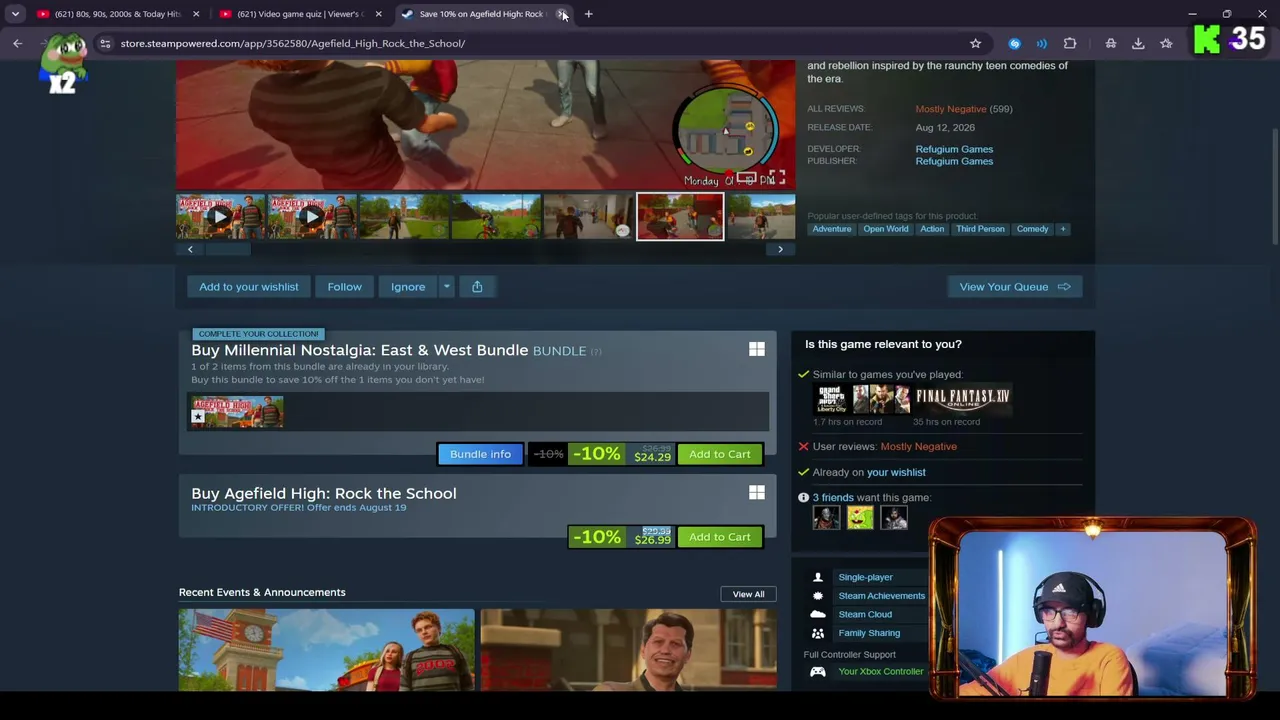Open the Steam Achievements feature link
Viewport: 1280px width, 720px height.
[881, 596]
